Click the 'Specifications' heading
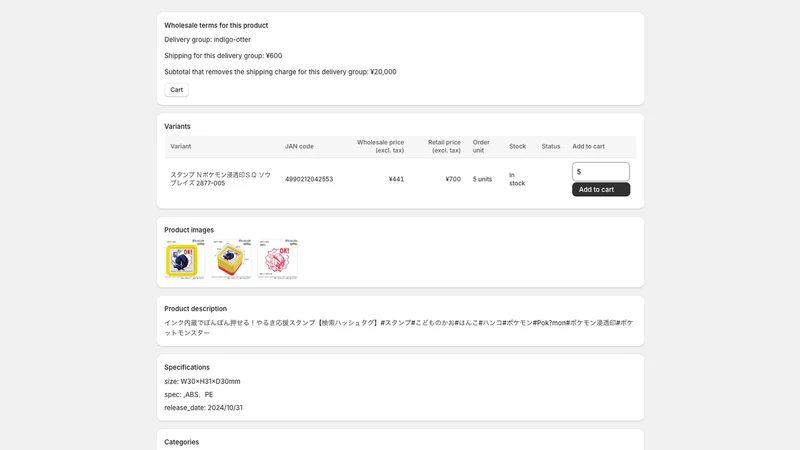 187,367
